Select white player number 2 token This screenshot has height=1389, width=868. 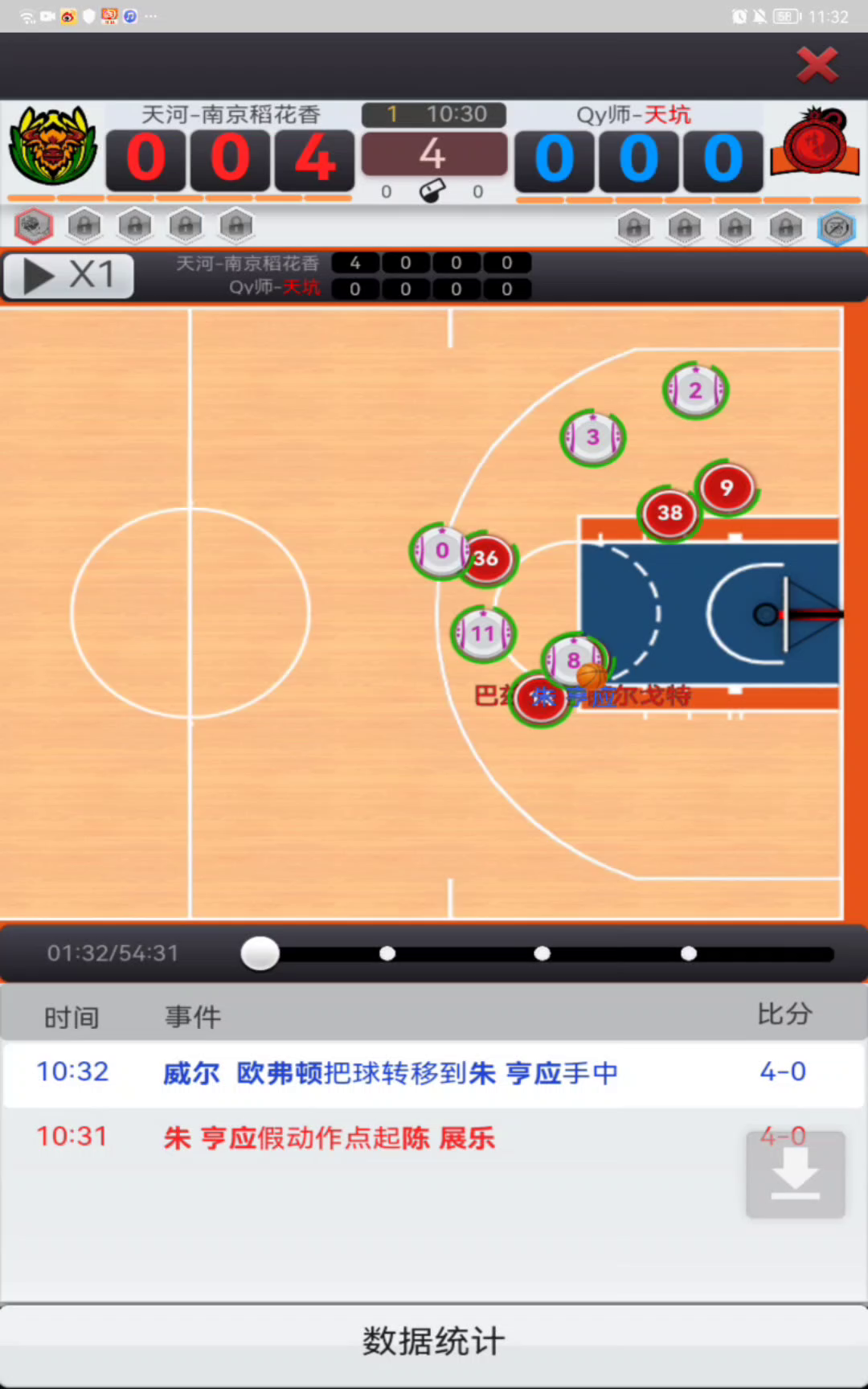[x=695, y=391]
